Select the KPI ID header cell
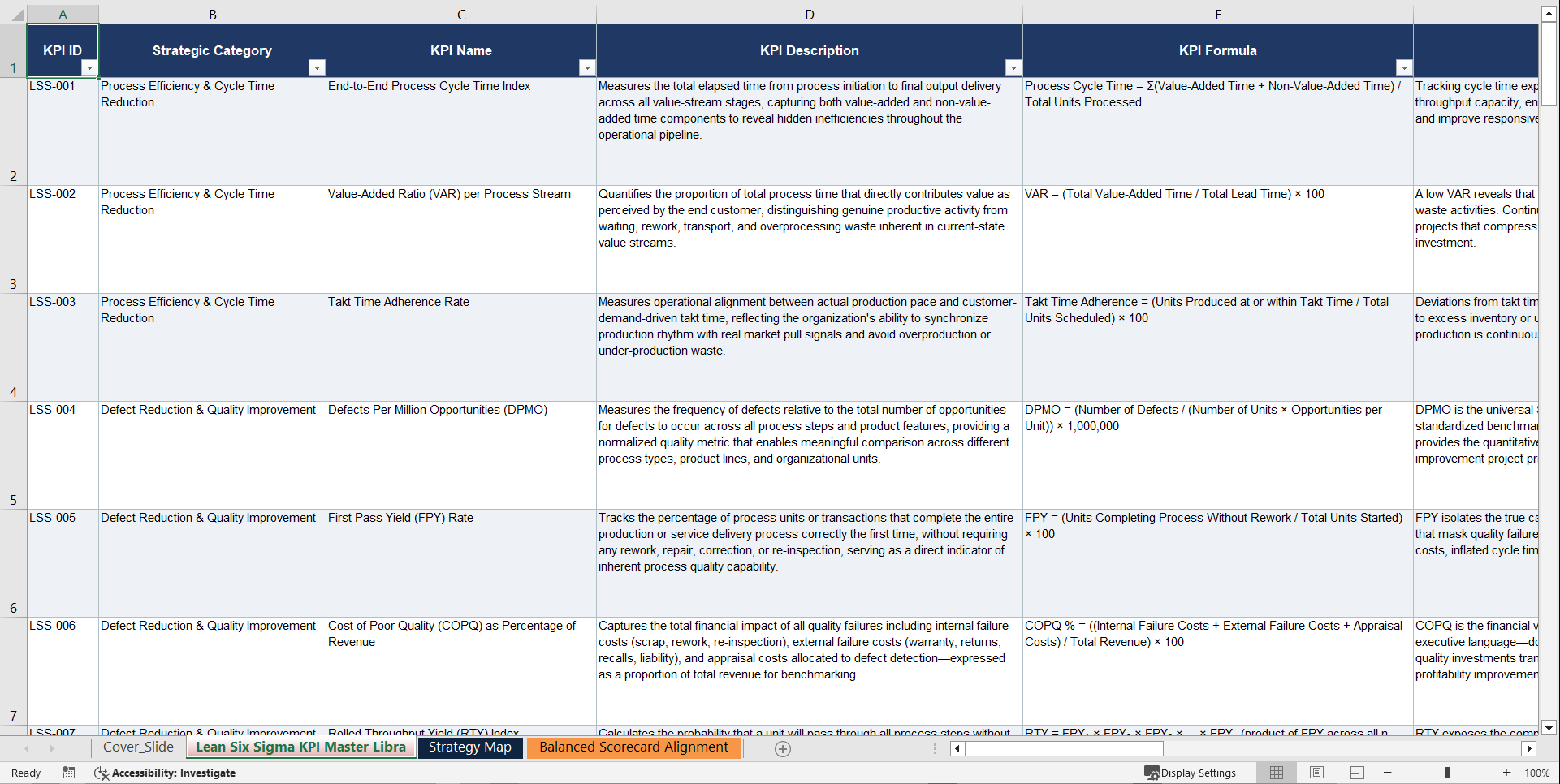Viewport: 1560px width, 784px height. (63, 50)
